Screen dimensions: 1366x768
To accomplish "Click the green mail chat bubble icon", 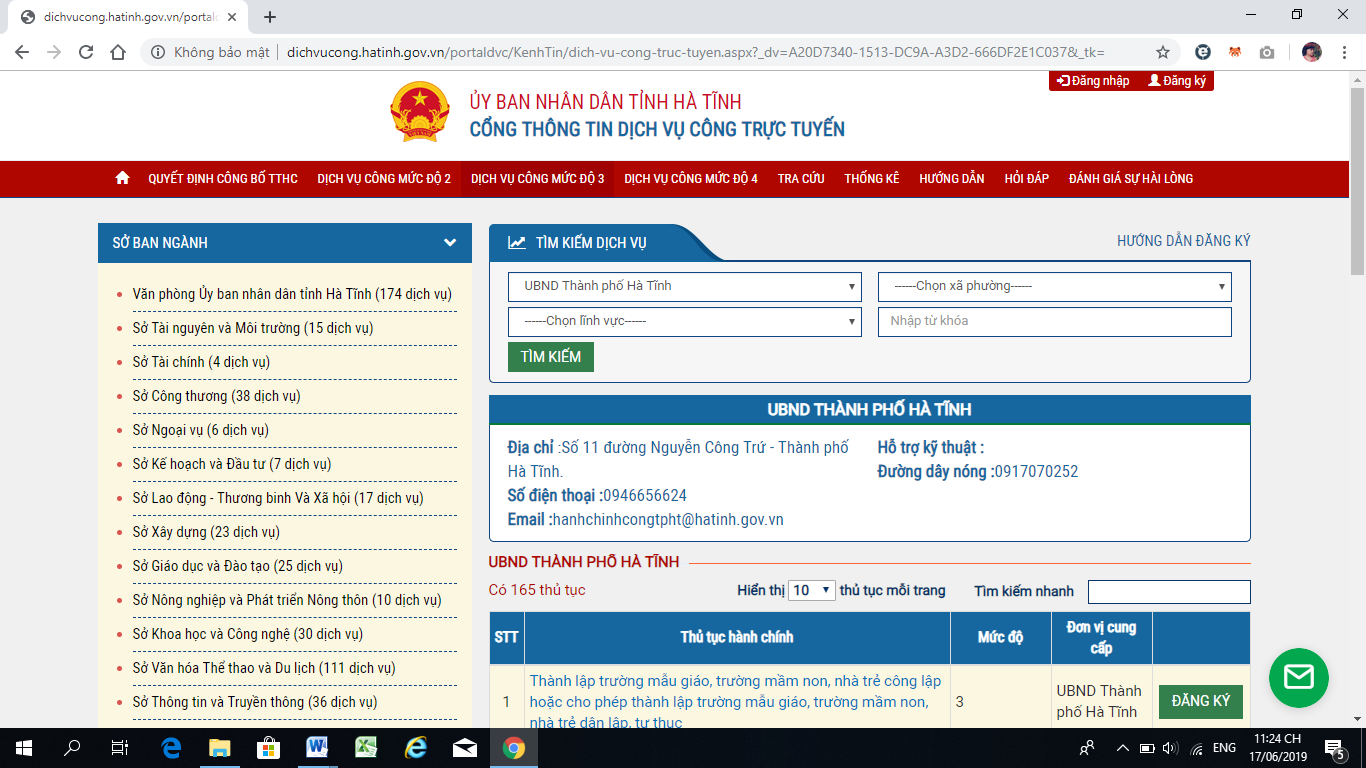I will coord(1298,678).
